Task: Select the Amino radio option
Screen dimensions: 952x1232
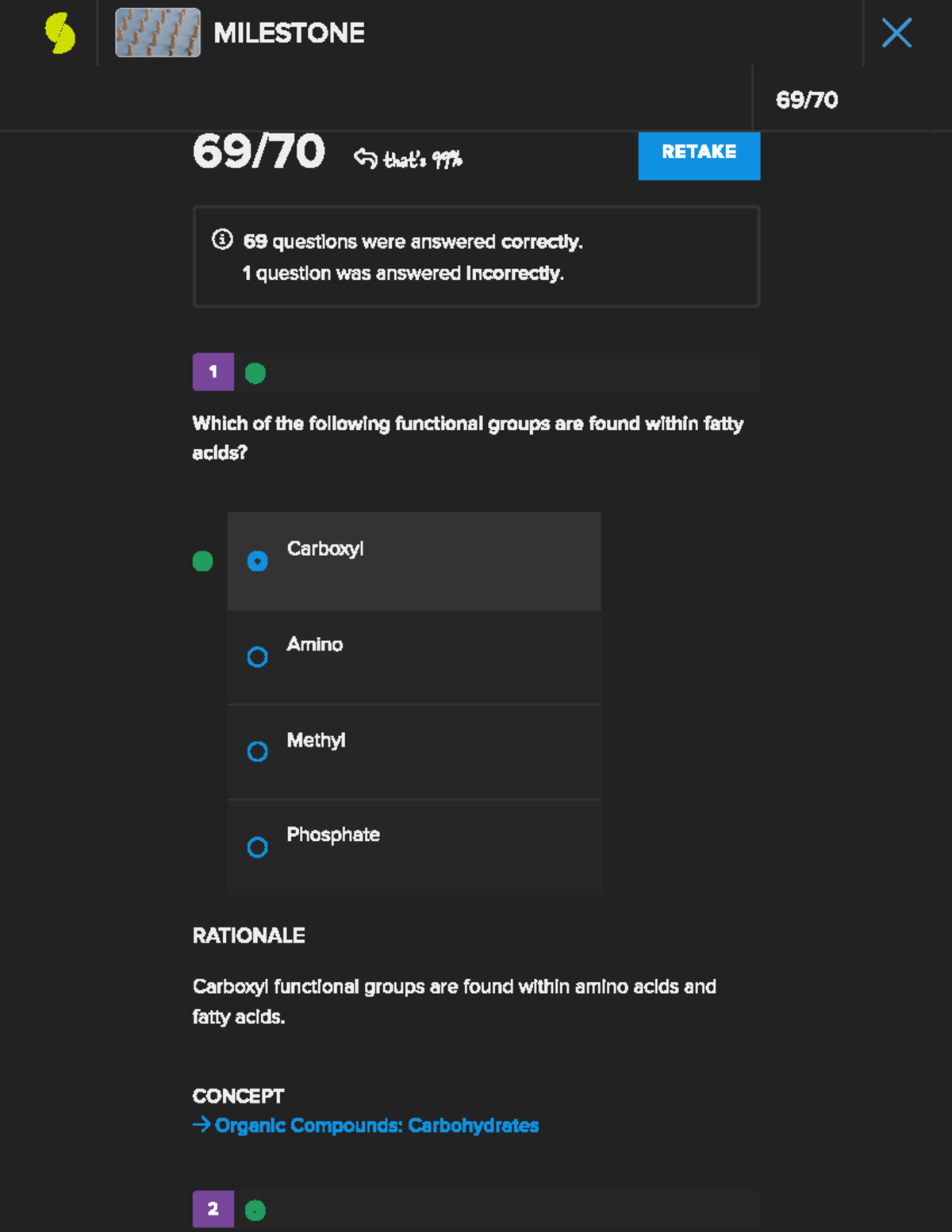Action: pos(257,657)
